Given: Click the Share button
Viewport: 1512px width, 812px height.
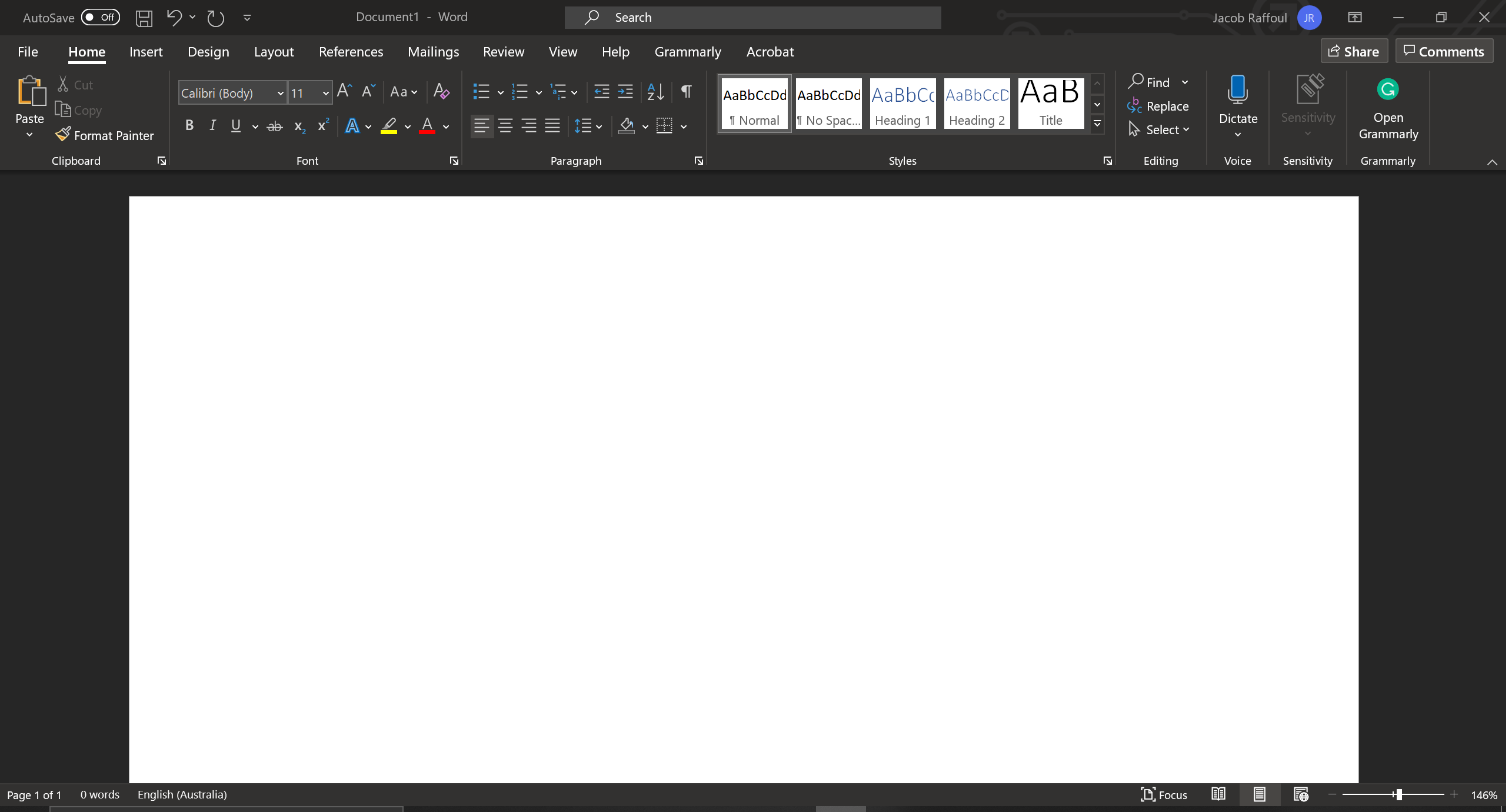Looking at the screenshot, I should tap(1354, 52).
